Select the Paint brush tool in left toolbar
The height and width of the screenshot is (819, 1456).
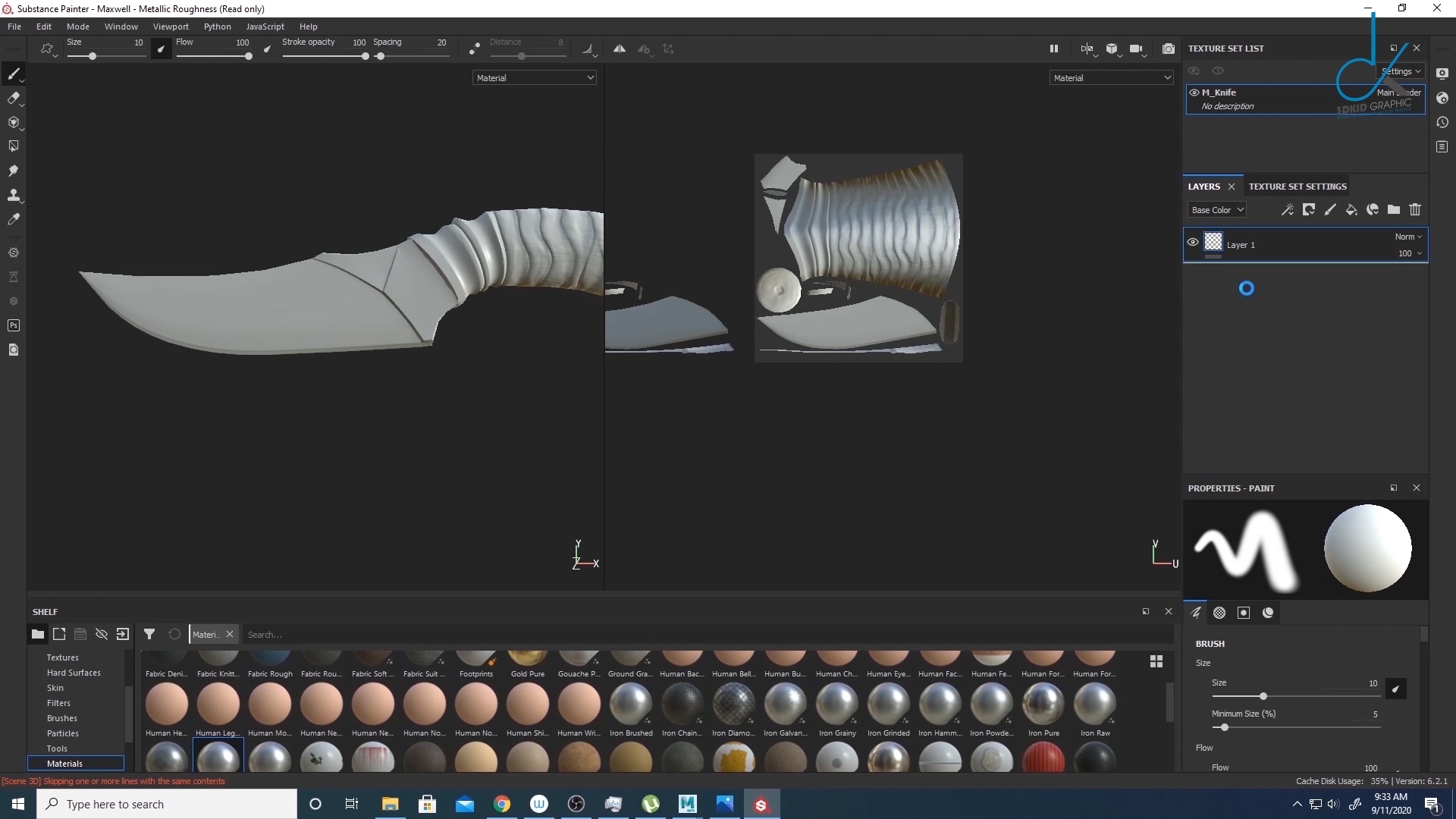(13, 74)
